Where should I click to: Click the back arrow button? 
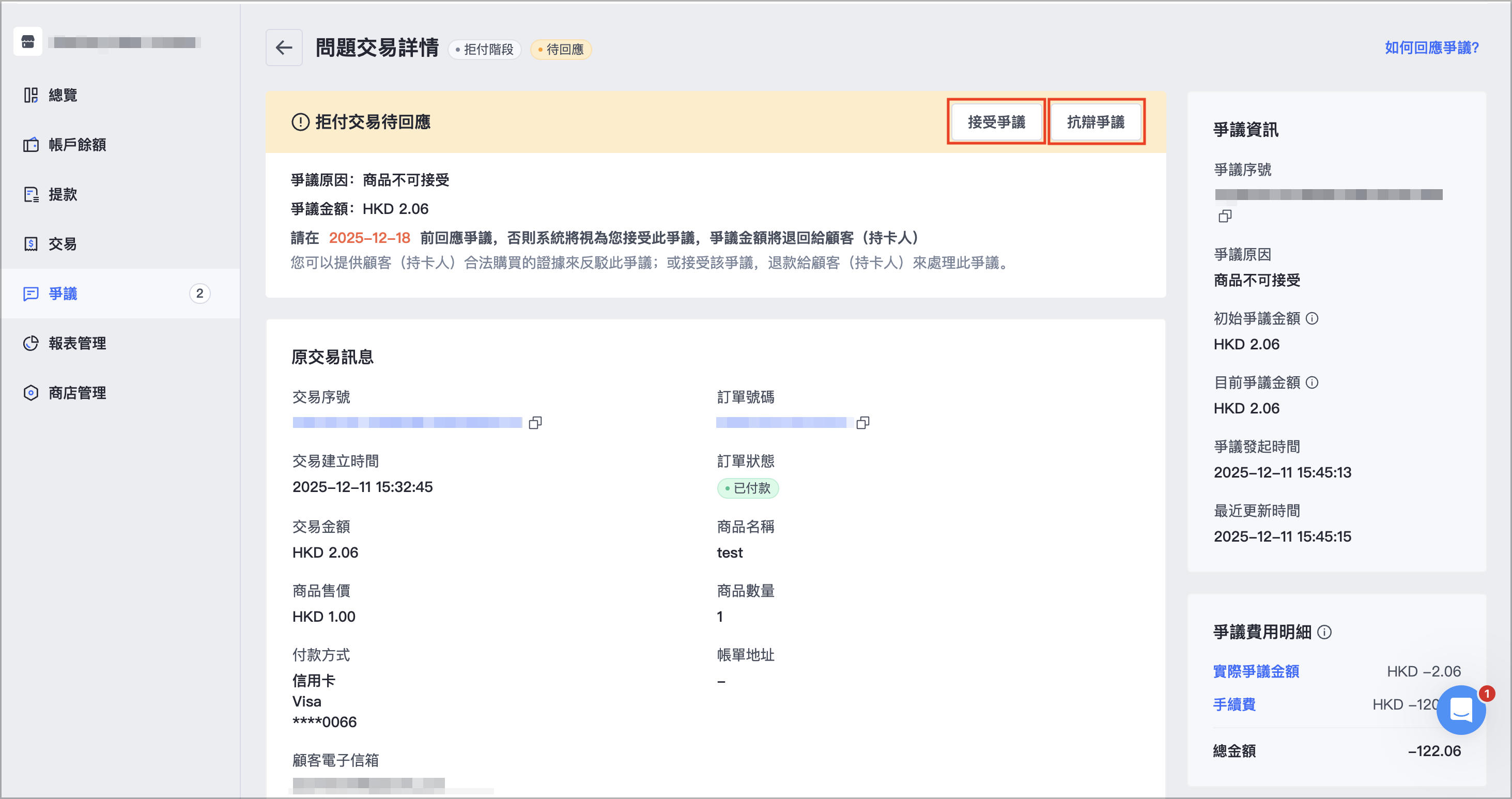(284, 48)
